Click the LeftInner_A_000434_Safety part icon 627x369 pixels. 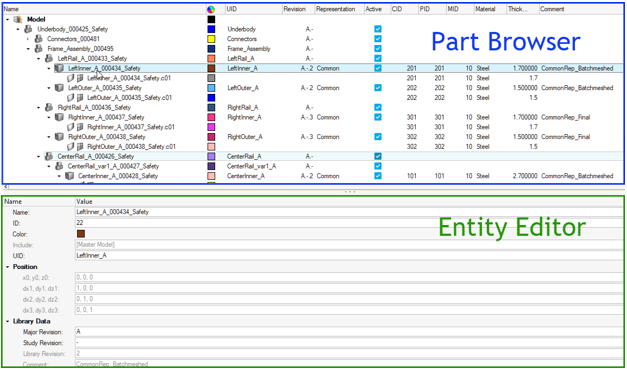59,68
